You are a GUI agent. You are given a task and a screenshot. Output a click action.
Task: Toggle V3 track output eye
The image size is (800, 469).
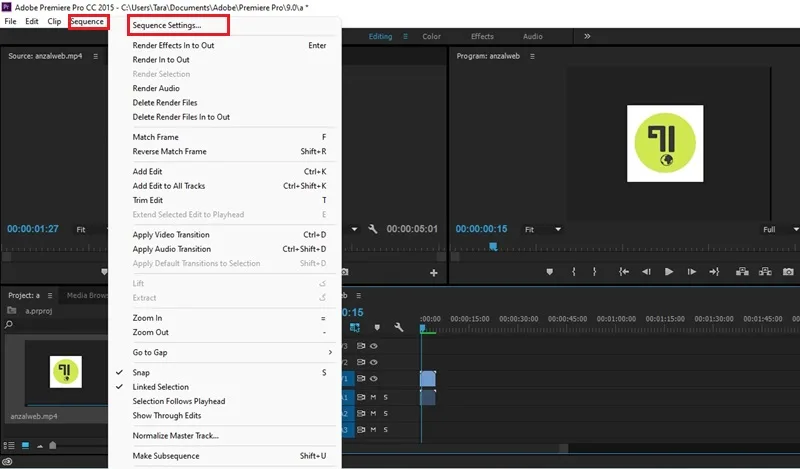(374, 346)
